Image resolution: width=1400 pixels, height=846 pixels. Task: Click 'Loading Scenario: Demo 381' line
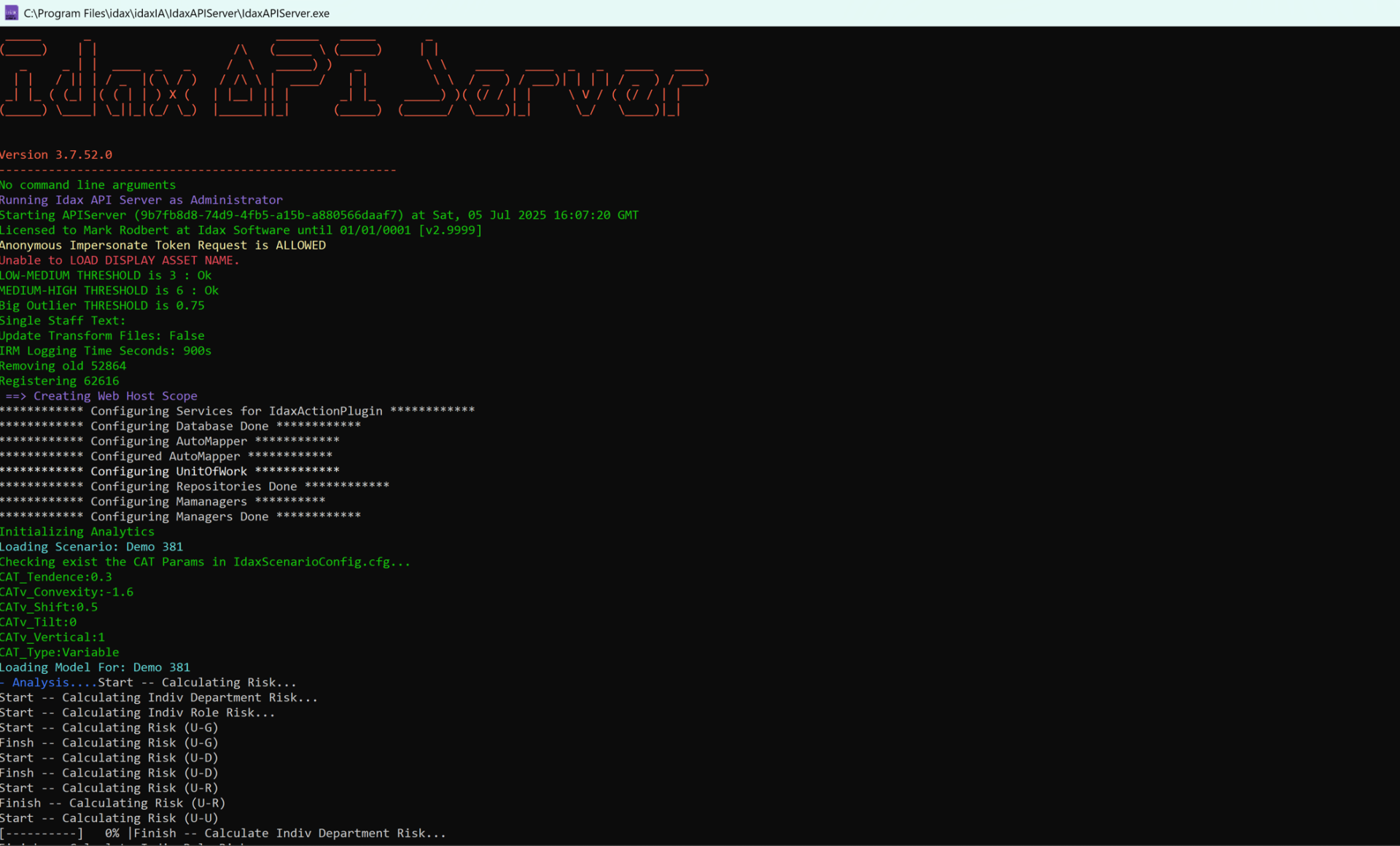91,547
